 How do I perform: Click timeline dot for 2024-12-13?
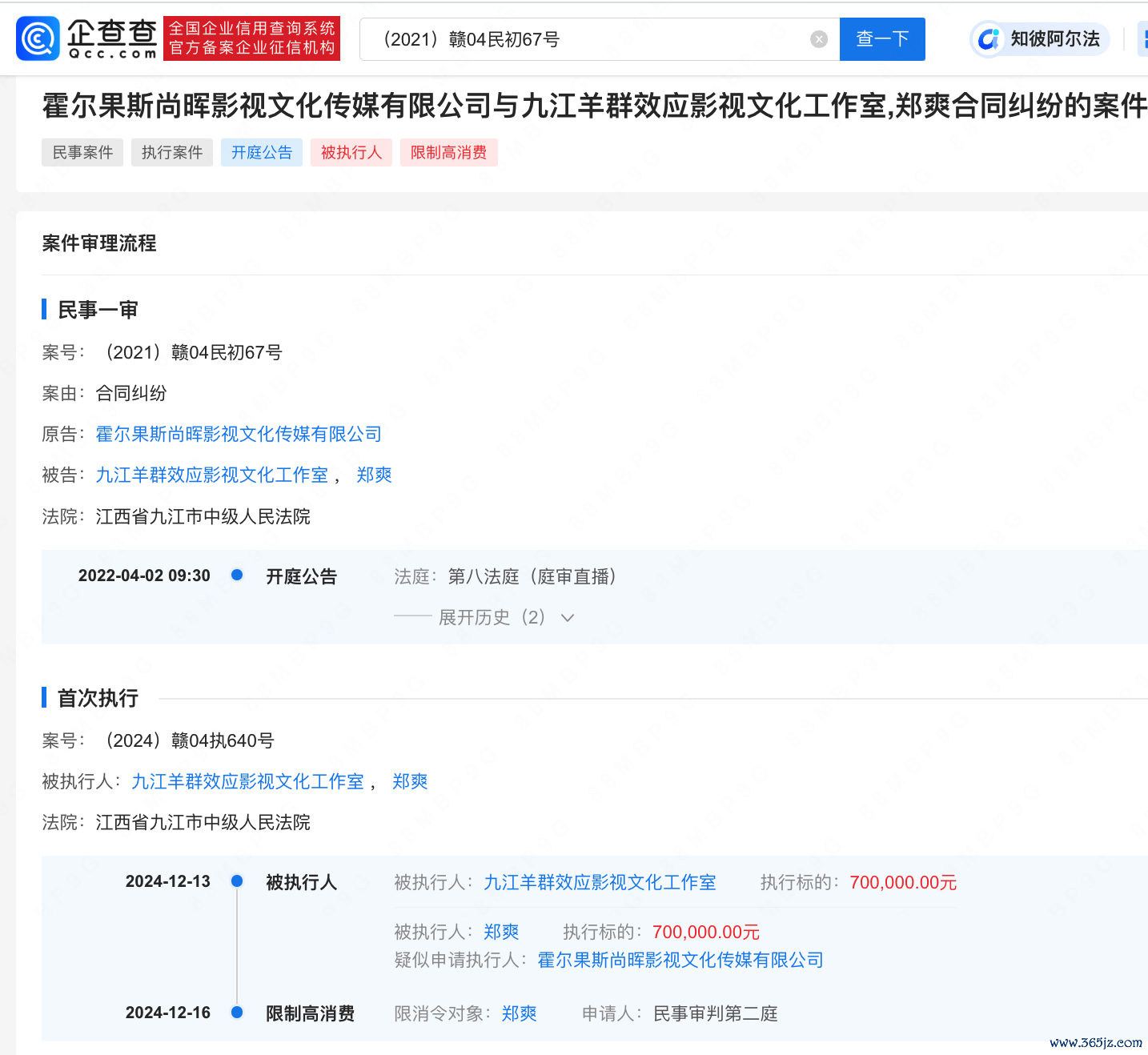point(237,881)
